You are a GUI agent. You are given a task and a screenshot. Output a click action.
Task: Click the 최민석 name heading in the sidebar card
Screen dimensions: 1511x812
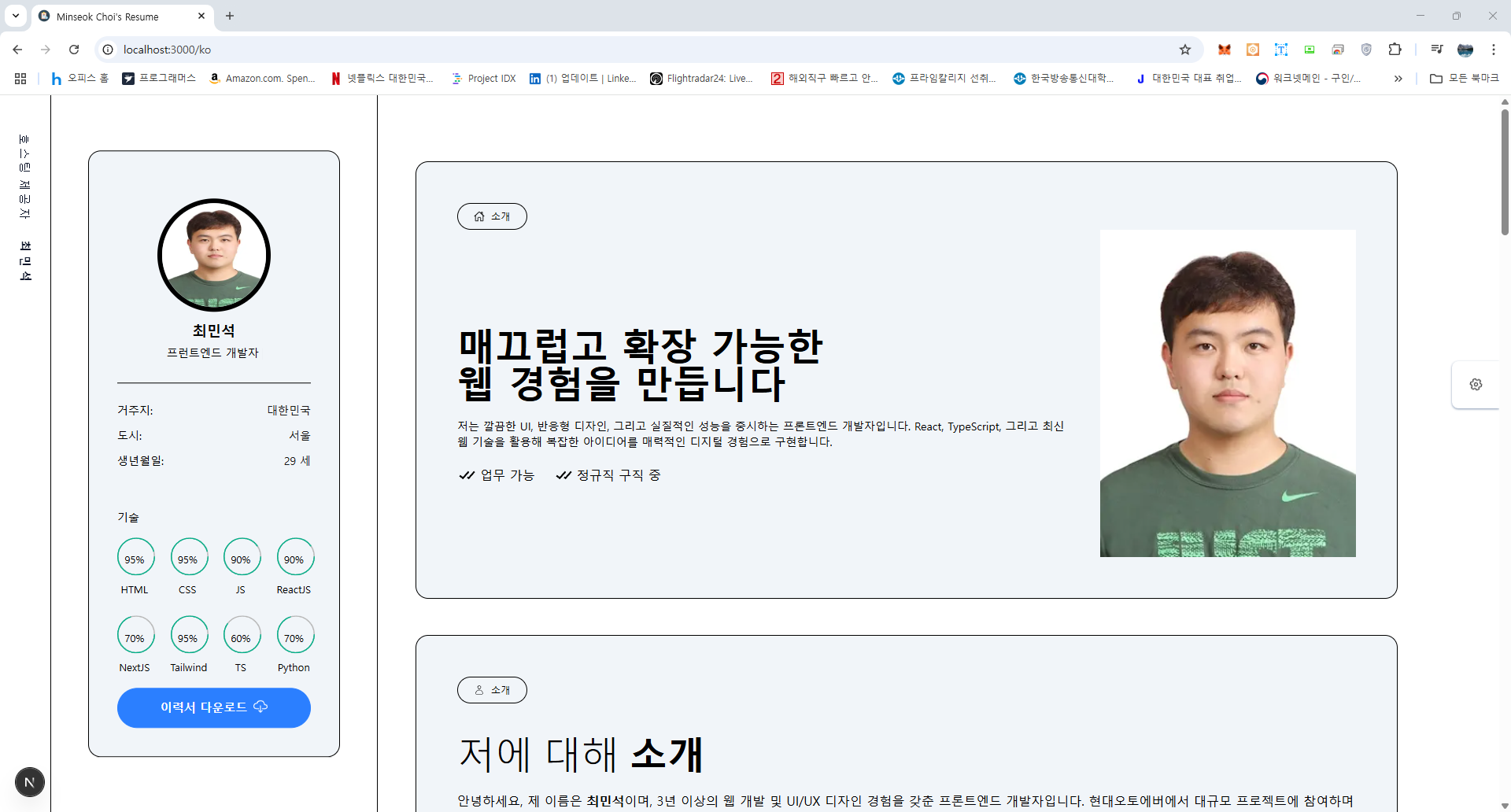(214, 330)
